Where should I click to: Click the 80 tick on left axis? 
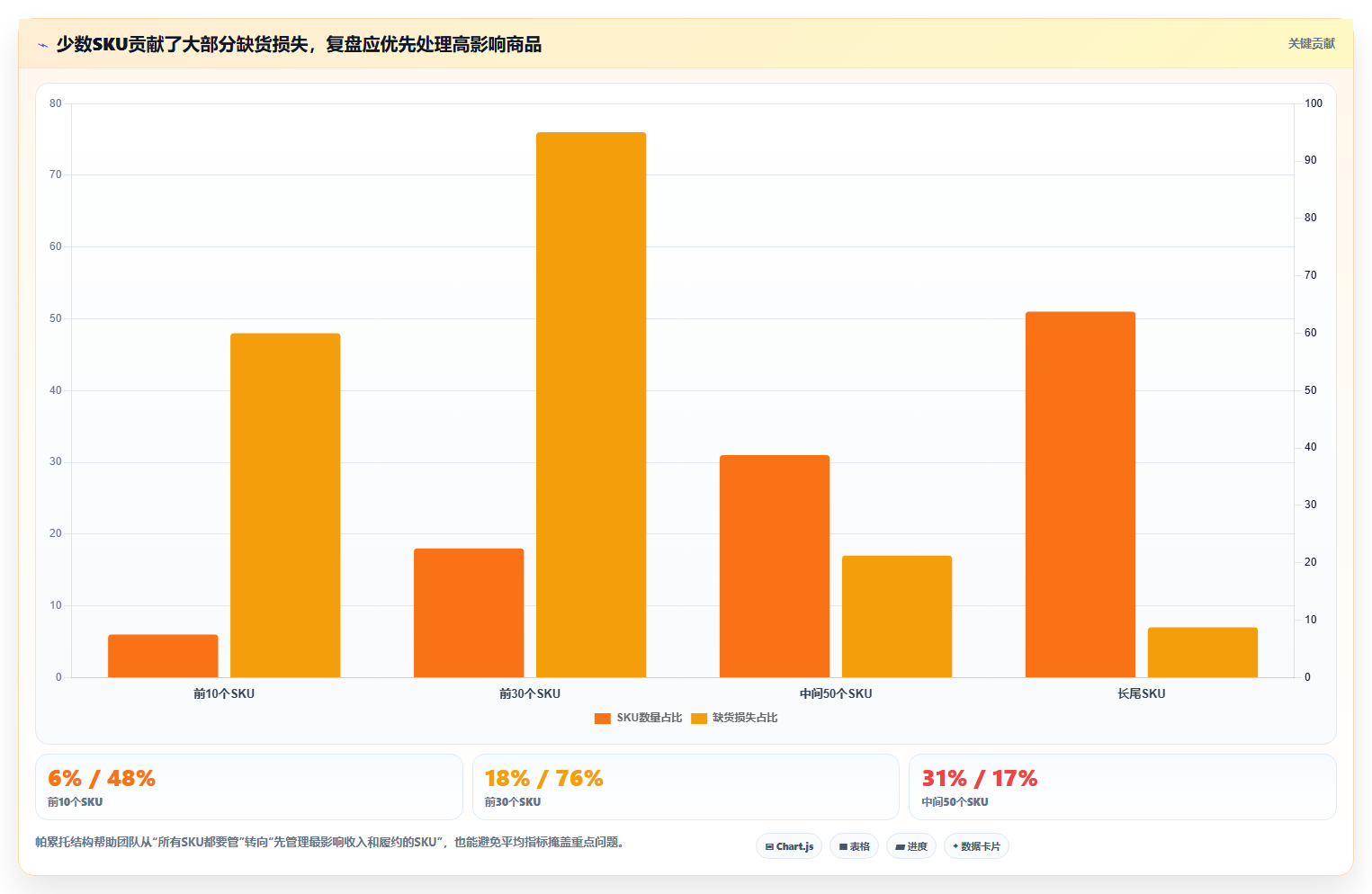tap(56, 103)
